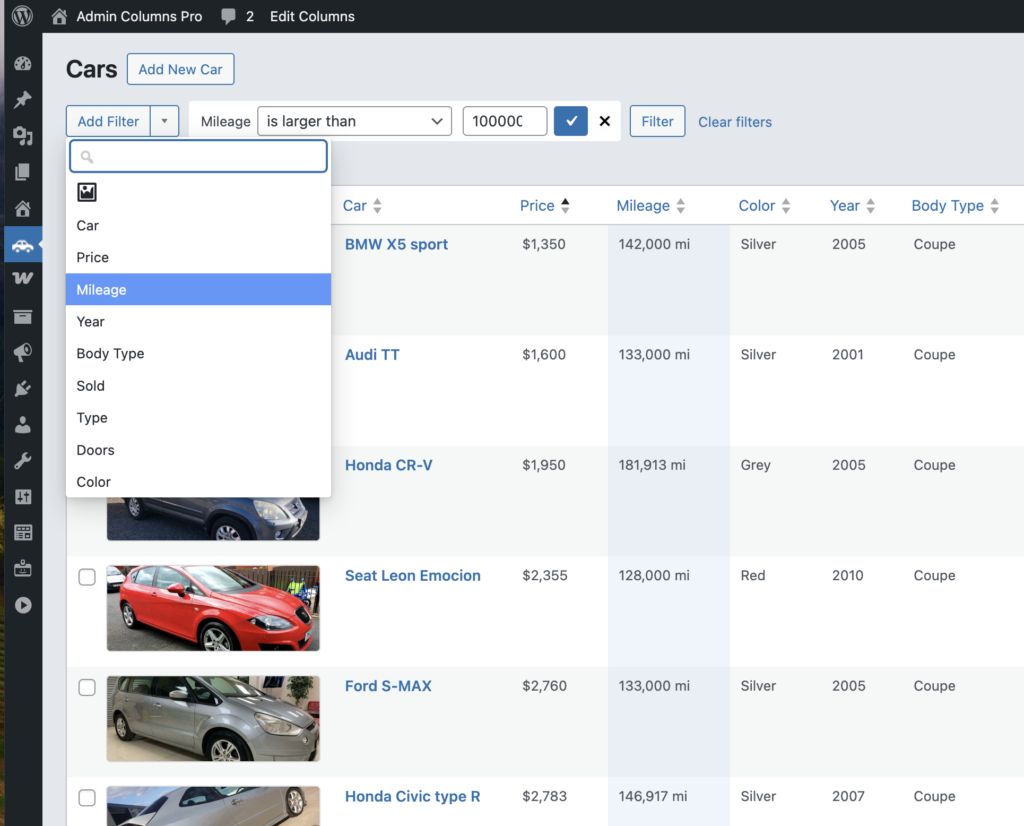The image size is (1024, 826).
Task: Choose Body Type from the filter list
Action: pyautogui.click(x=110, y=354)
